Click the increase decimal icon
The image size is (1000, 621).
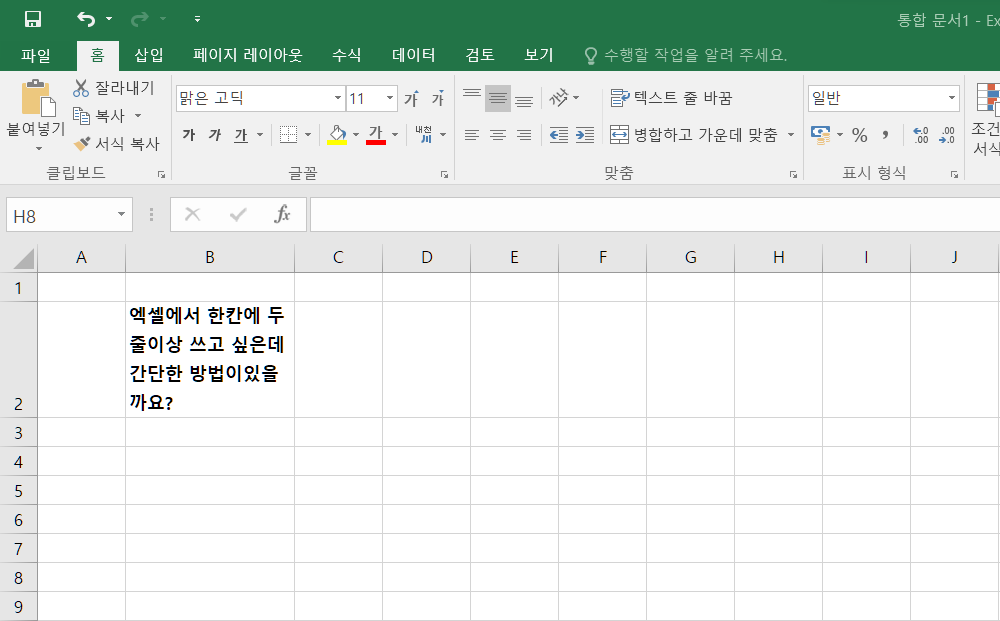pos(920,135)
